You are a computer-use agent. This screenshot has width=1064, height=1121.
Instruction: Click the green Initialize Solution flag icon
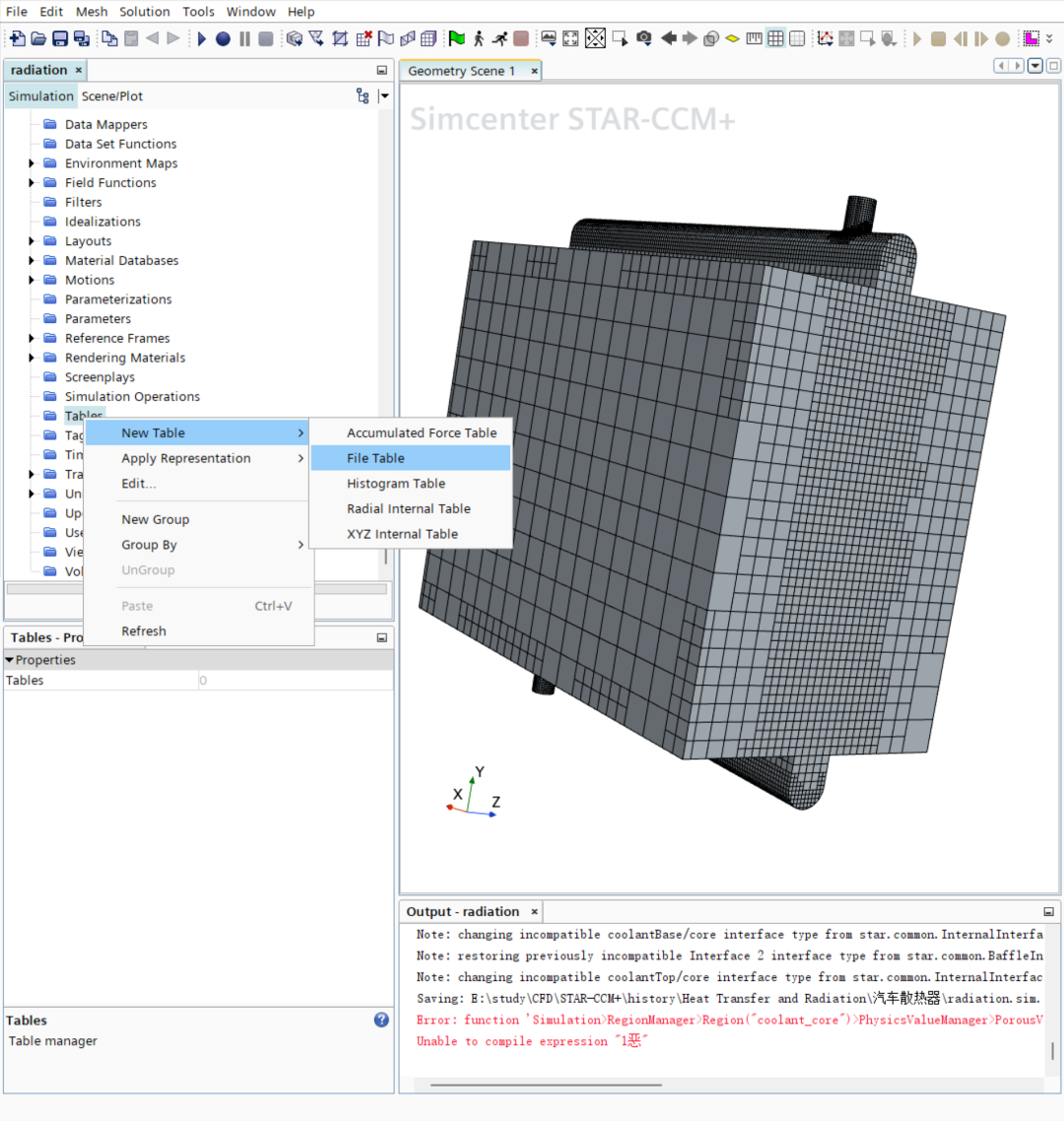click(x=456, y=38)
